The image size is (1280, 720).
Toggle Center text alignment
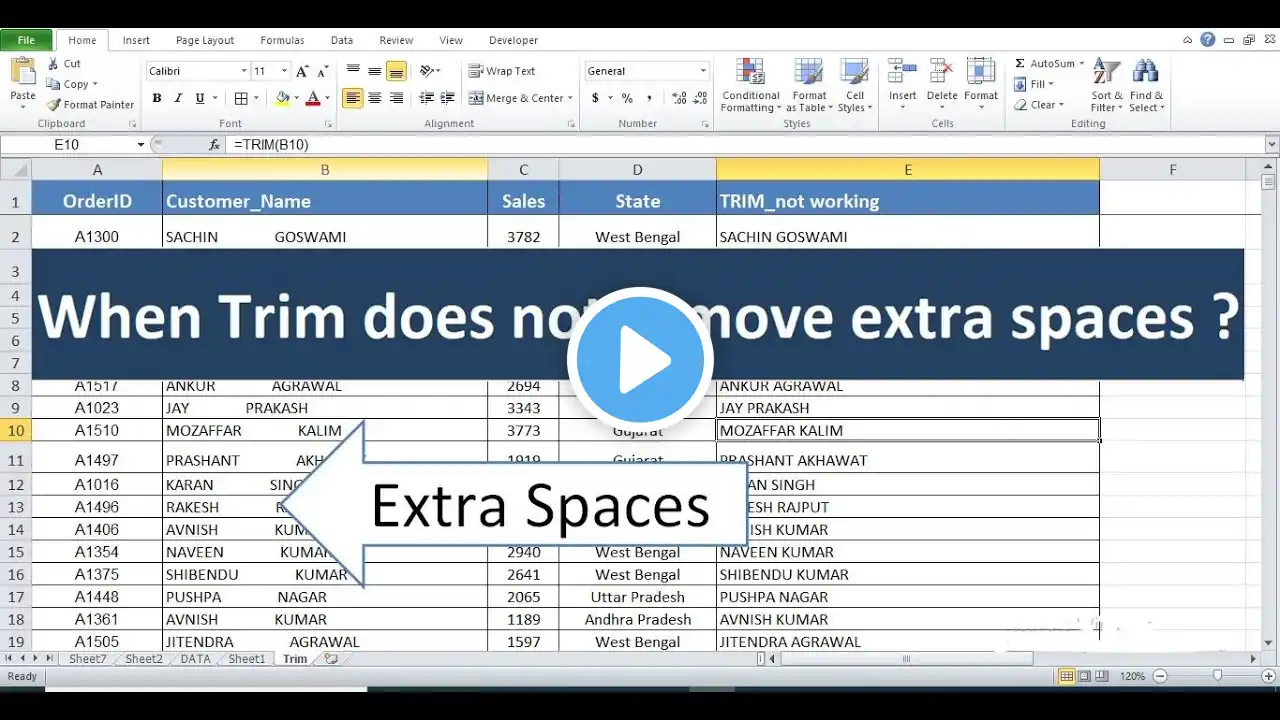tap(374, 98)
